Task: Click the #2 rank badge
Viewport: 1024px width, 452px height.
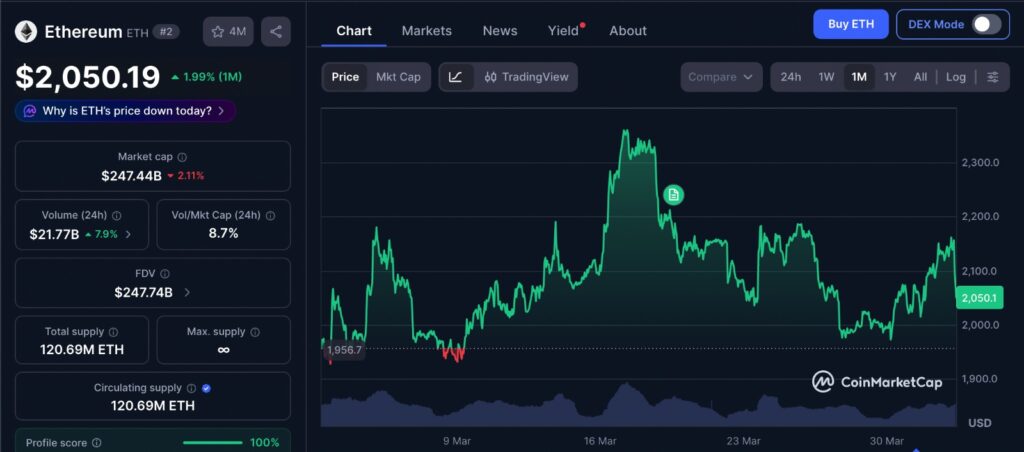Action: [166, 31]
